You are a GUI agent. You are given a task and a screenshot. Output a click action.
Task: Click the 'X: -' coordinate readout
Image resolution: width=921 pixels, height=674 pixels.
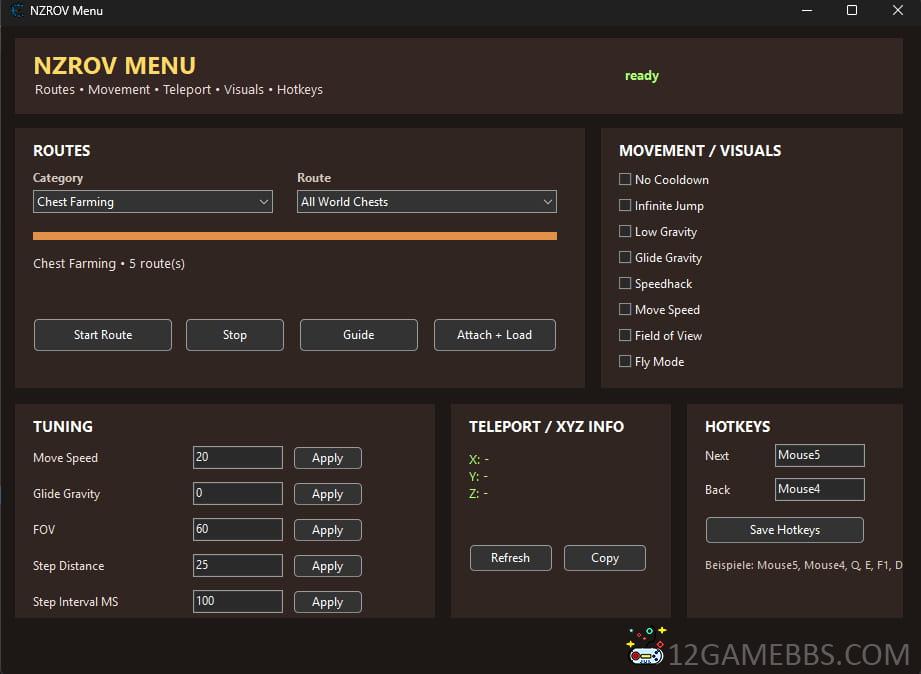point(479,460)
